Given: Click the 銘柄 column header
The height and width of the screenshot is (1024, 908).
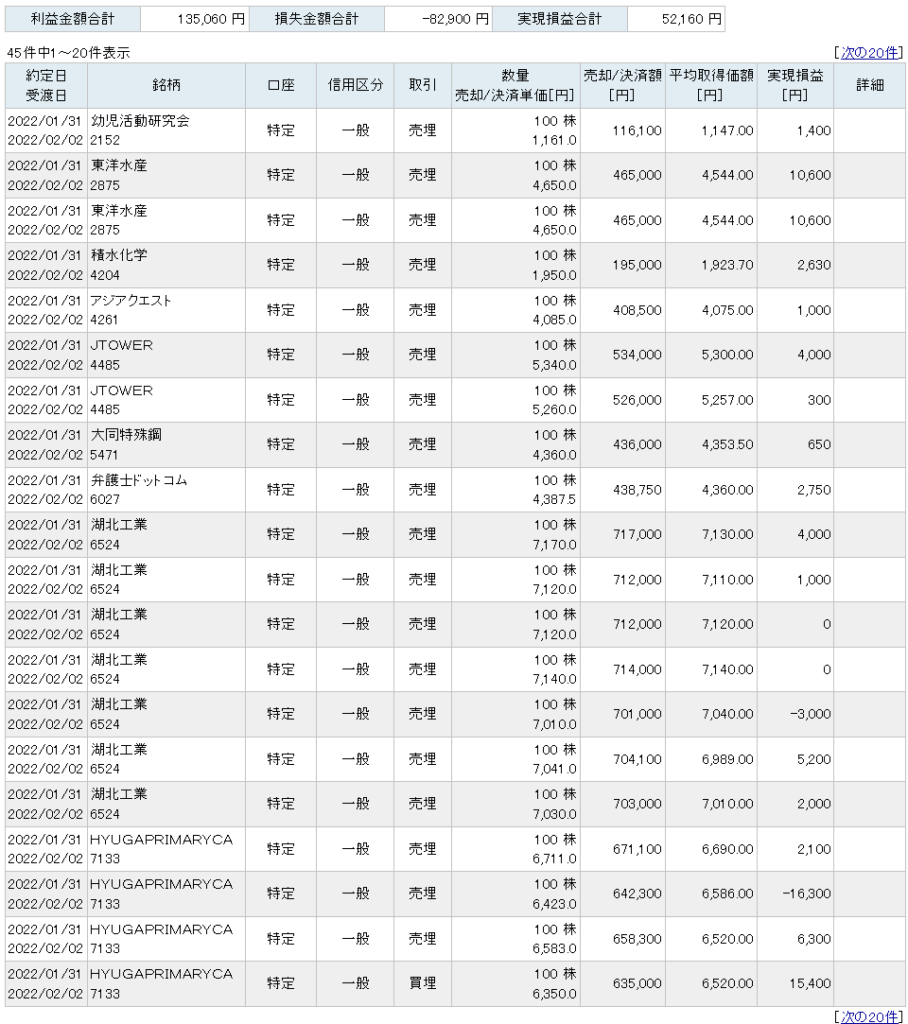Looking at the screenshot, I should click(167, 86).
